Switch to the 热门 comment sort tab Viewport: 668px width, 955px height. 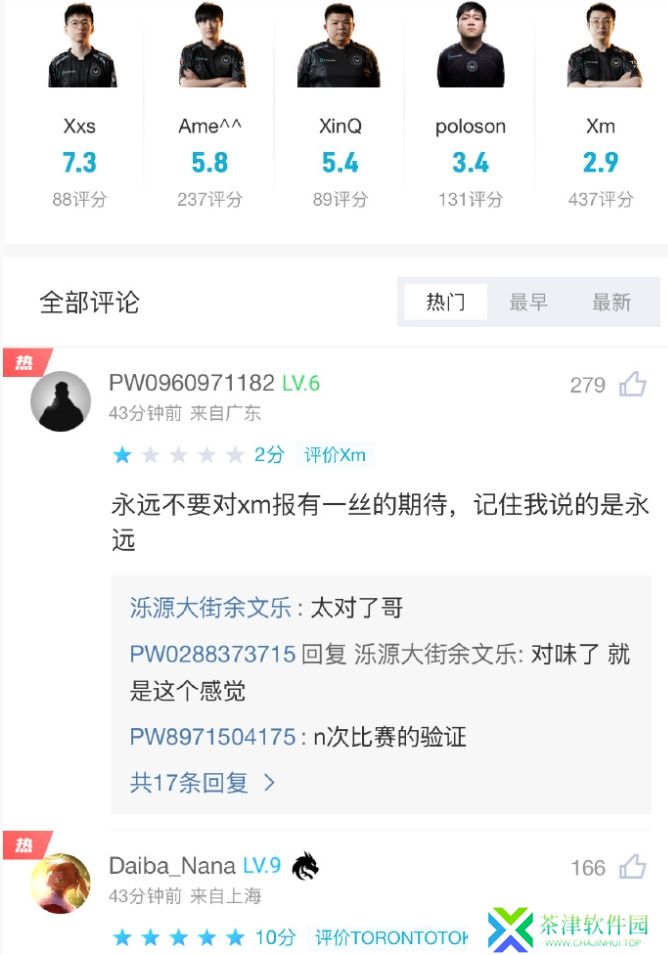click(x=445, y=301)
